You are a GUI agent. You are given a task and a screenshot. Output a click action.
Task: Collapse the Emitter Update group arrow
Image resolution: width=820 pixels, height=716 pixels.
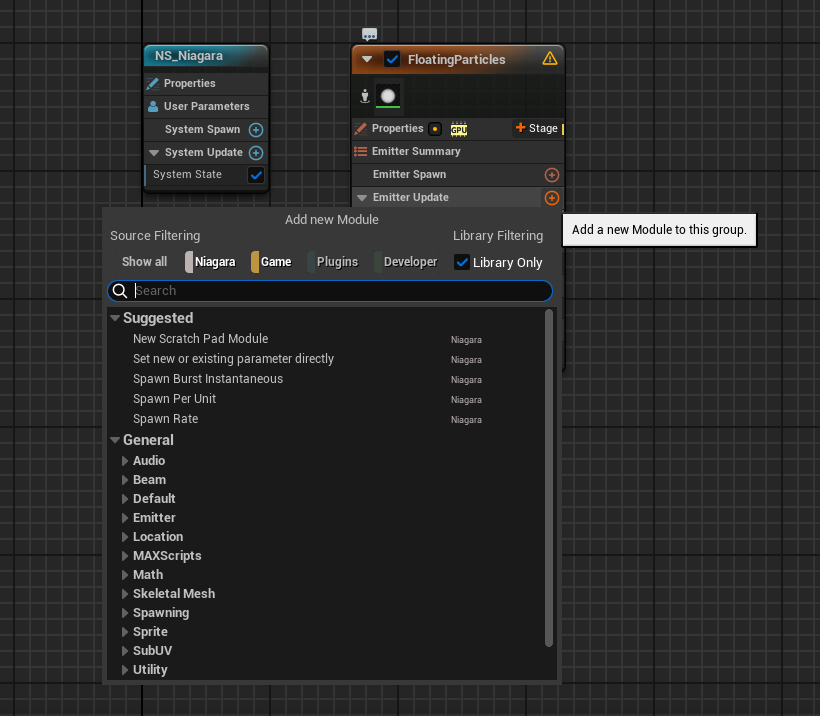362,198
